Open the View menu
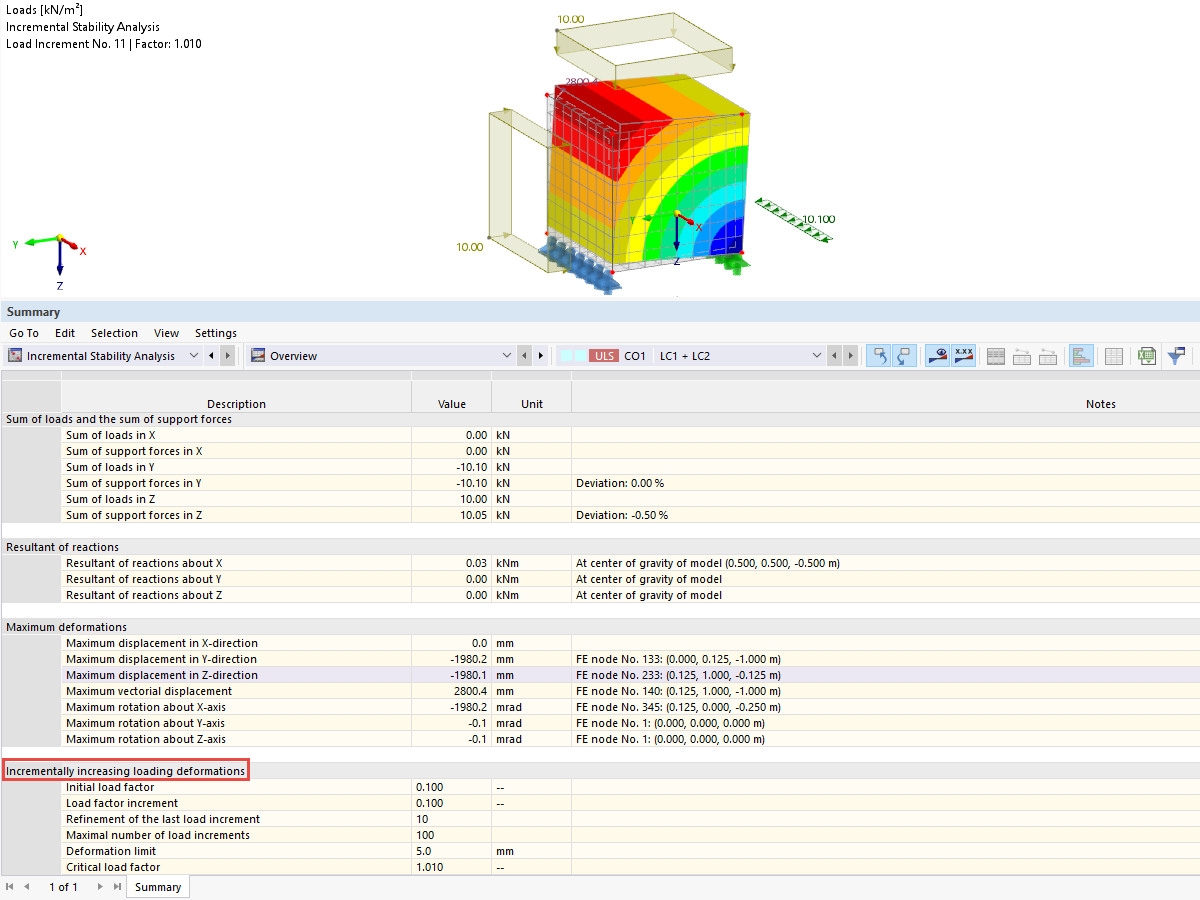This screenshot has height=900, width=1200. pos(166,333)
